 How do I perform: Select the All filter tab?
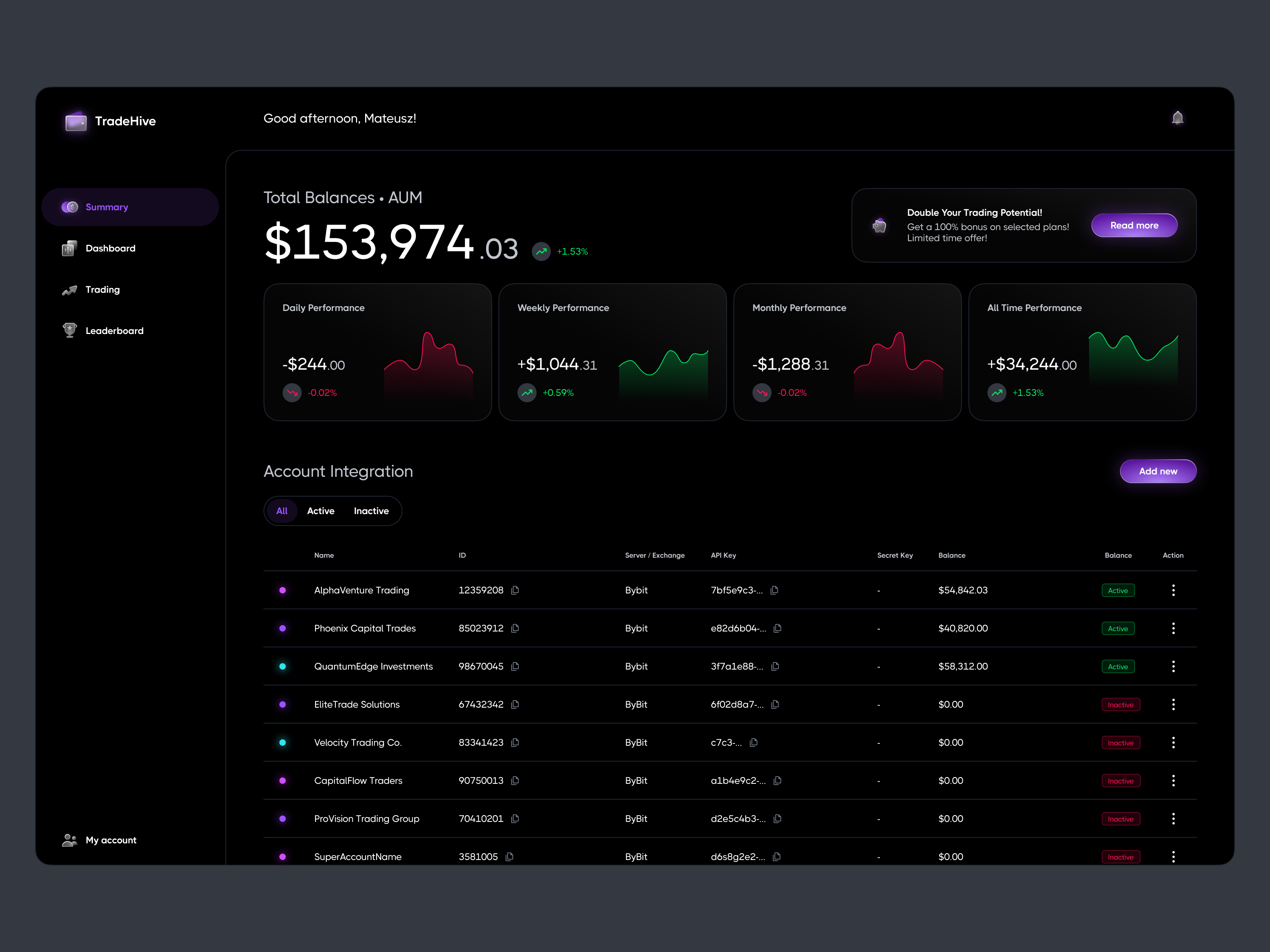282,511
